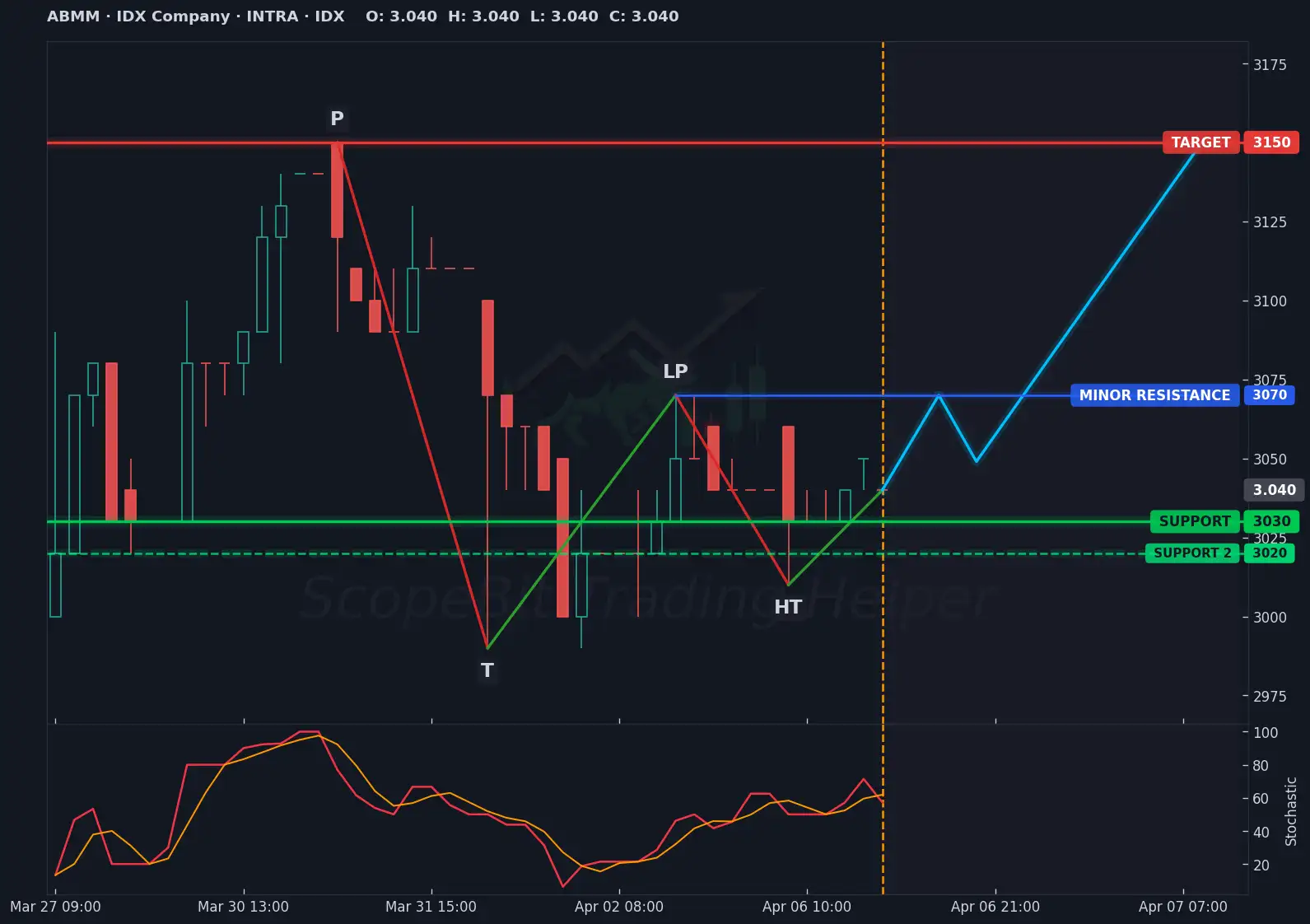
Task: Click the stochastic 100 level axis label
Action: (1265, 732)
